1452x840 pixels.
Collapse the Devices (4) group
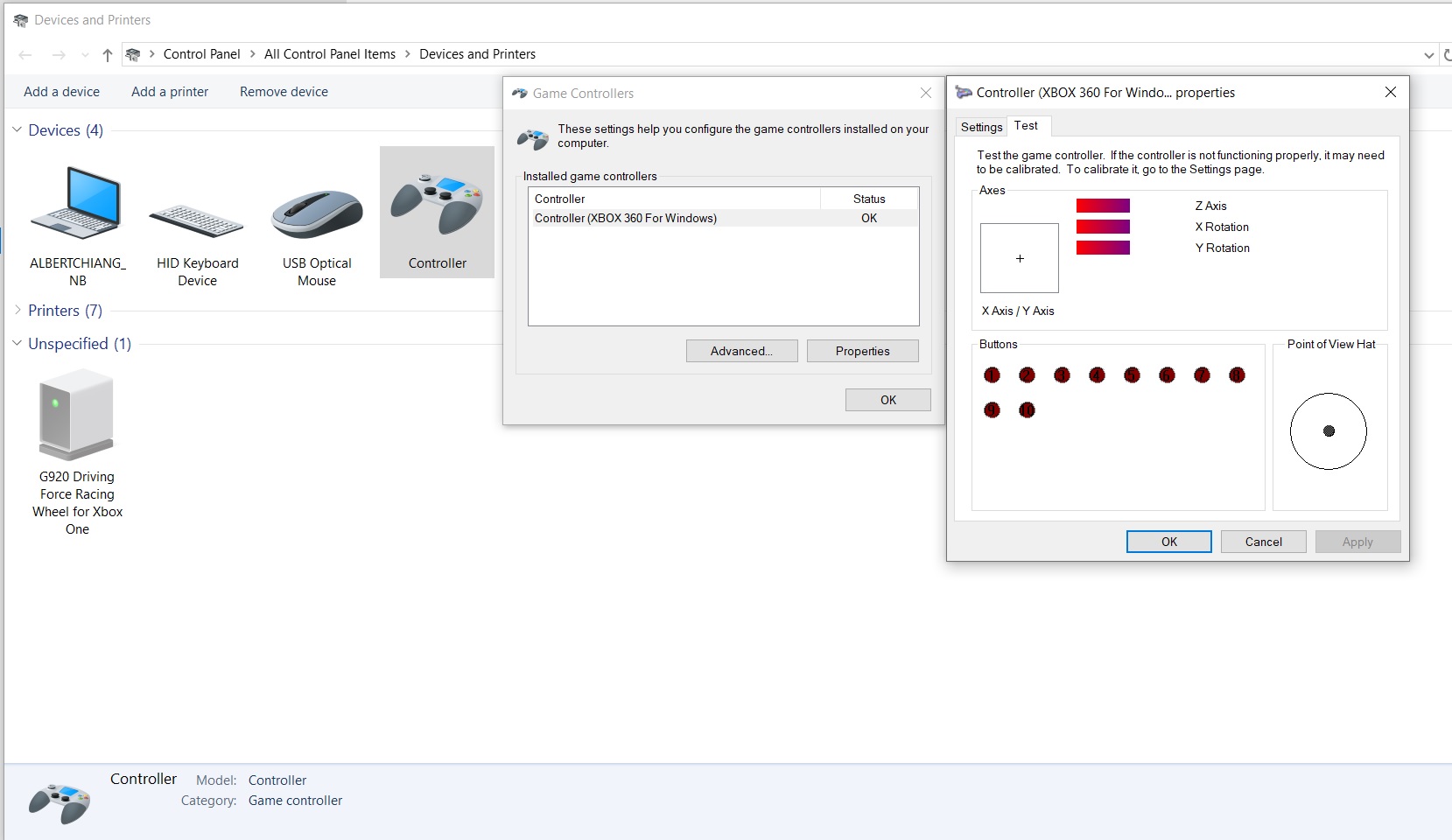pos(17,129)
